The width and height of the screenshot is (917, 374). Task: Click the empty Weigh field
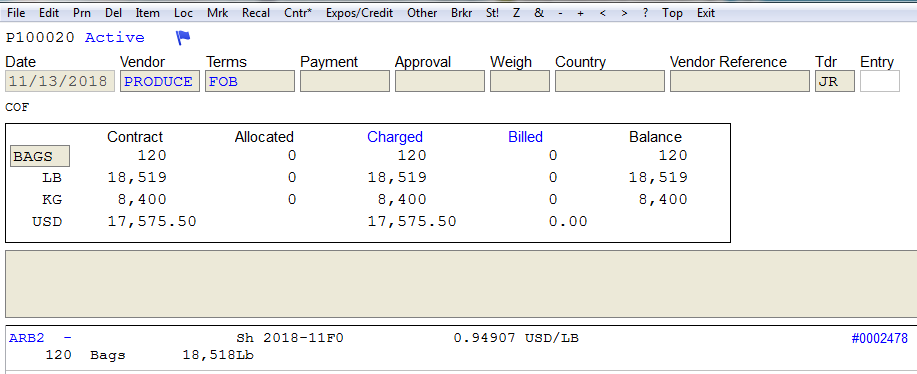click(520, 81)
